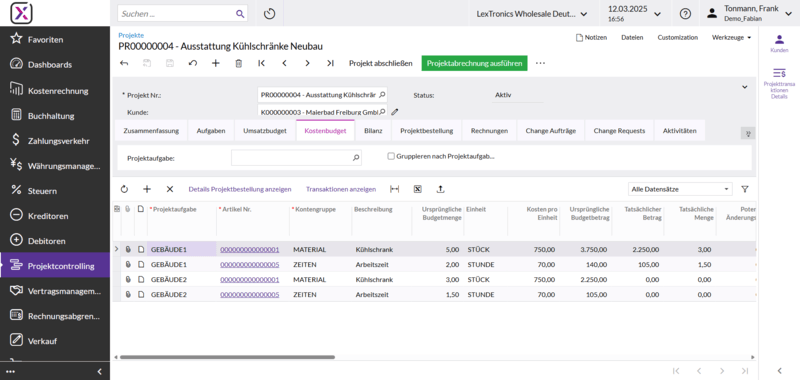Collapse the project header form chevron
Viewport: 800px width, 380px height.
(x=744, y=87)
